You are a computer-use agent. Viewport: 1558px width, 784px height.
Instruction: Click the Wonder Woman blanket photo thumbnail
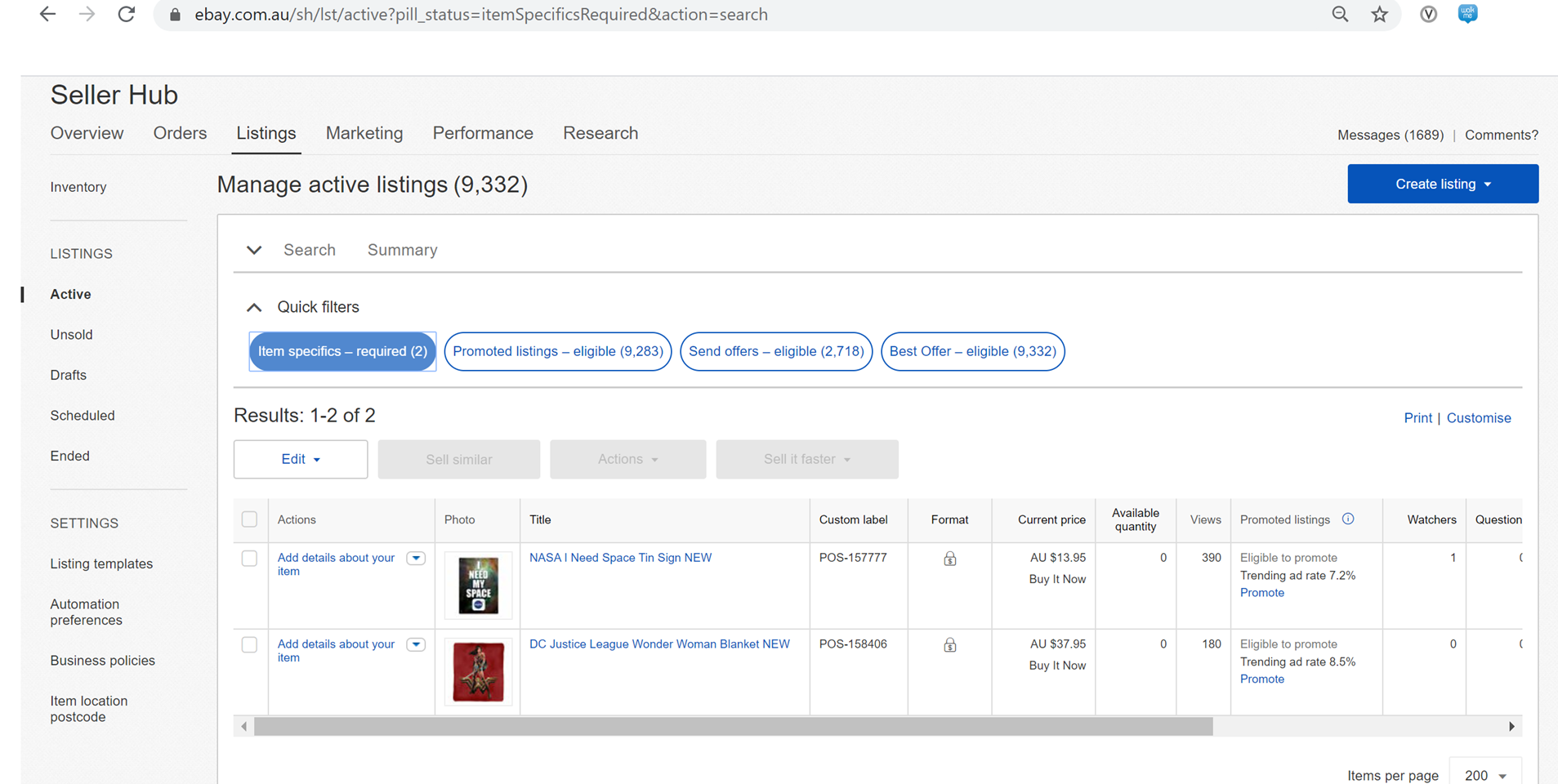point(478,671)
